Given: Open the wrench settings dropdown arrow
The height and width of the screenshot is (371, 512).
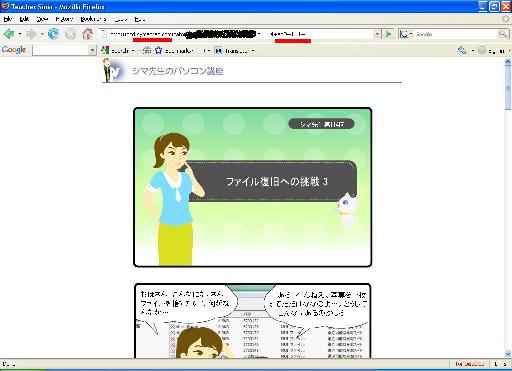Looking at the screenshot, I should 472,51.
